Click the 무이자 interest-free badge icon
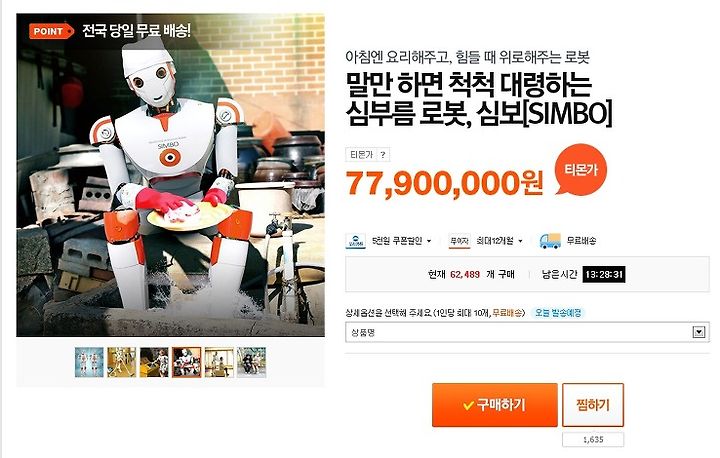 (459, 241)
